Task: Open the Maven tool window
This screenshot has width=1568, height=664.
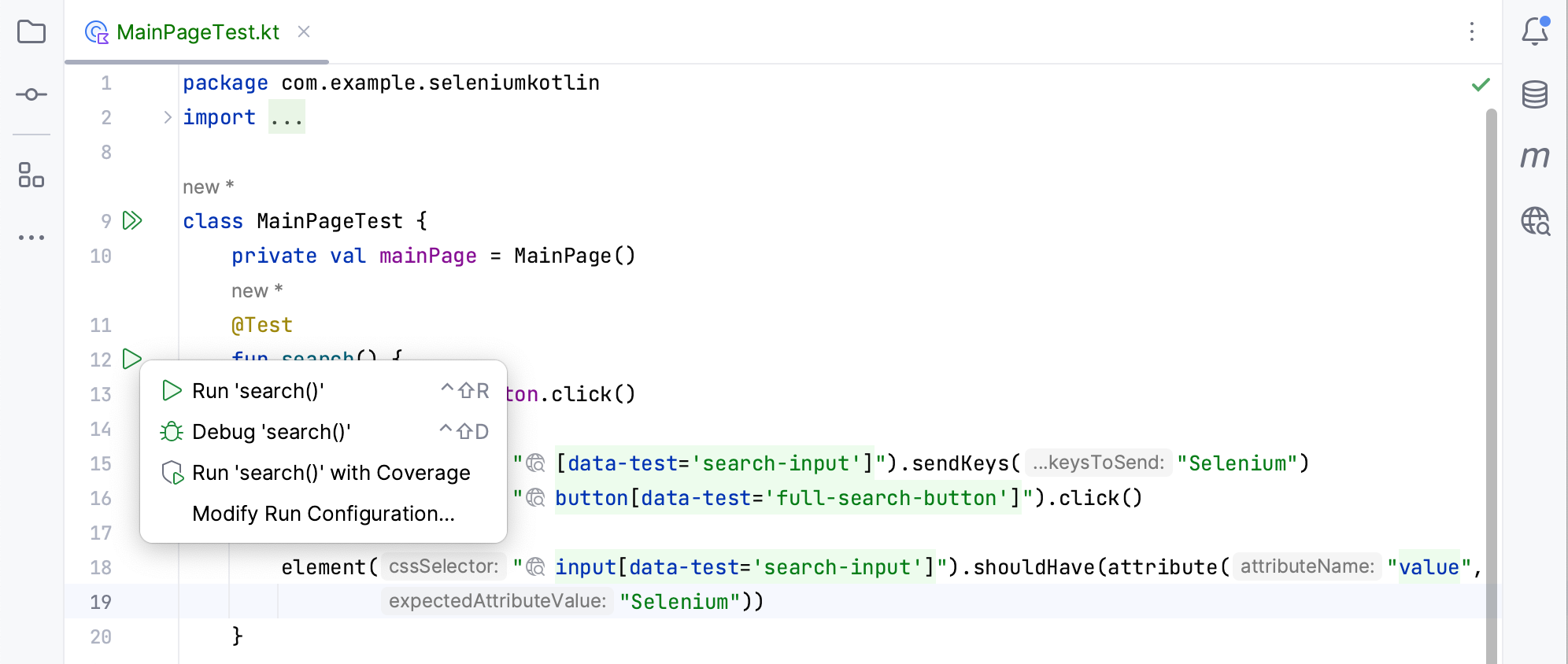Action: coord(1535,157)
